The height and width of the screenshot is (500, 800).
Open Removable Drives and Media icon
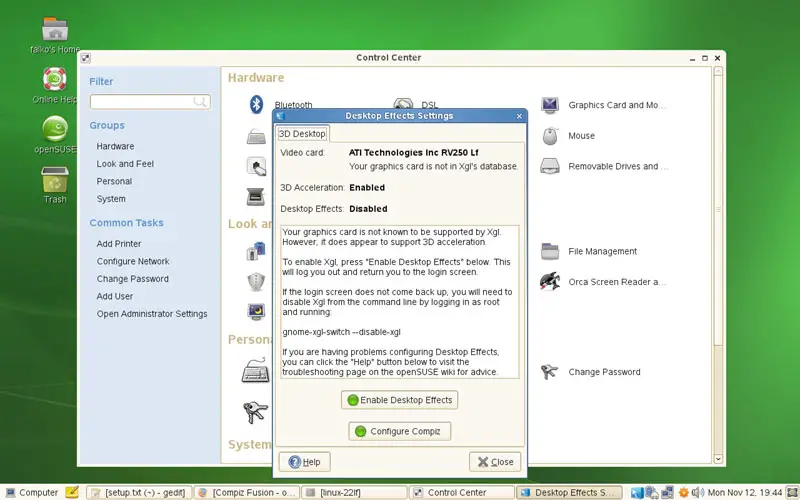[x=550, y=166]
